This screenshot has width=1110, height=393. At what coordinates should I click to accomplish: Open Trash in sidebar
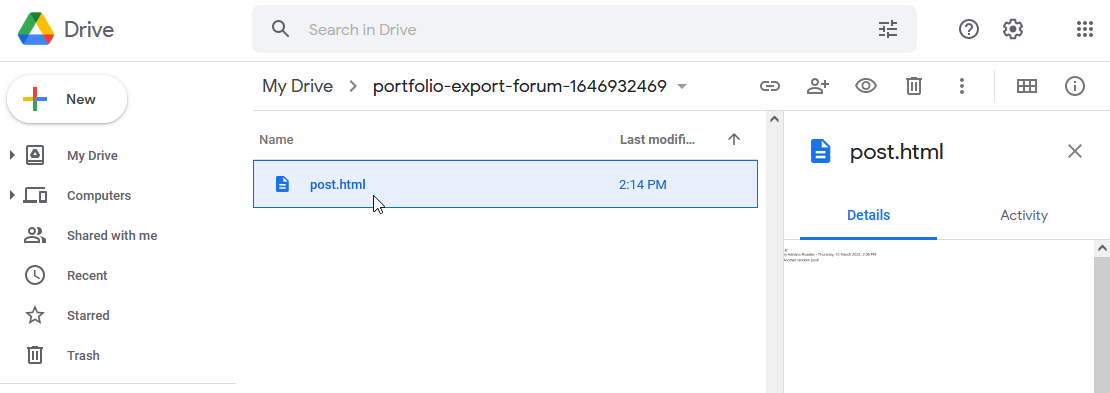(83, 355)
